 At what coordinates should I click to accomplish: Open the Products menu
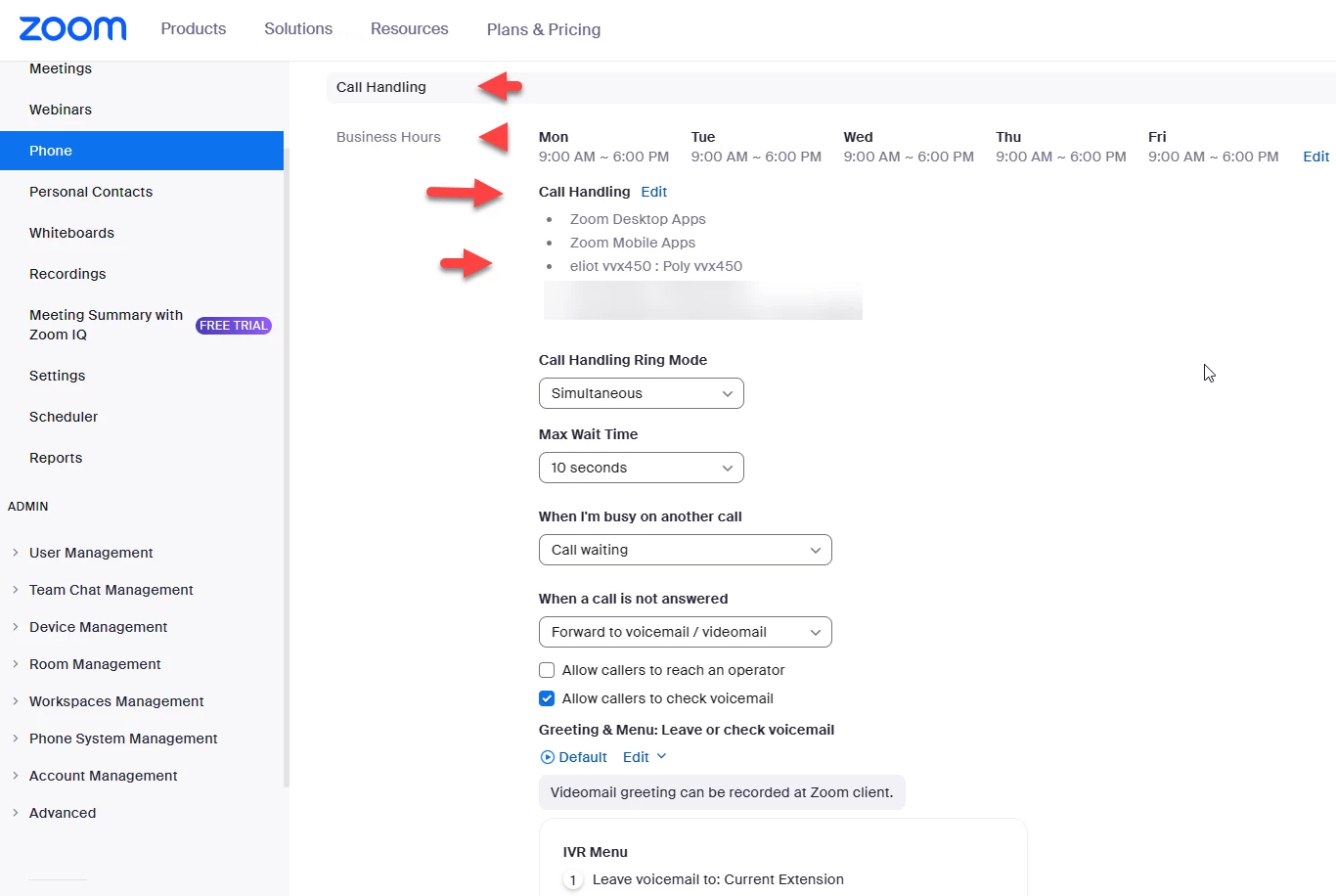(x=194, y=29)
